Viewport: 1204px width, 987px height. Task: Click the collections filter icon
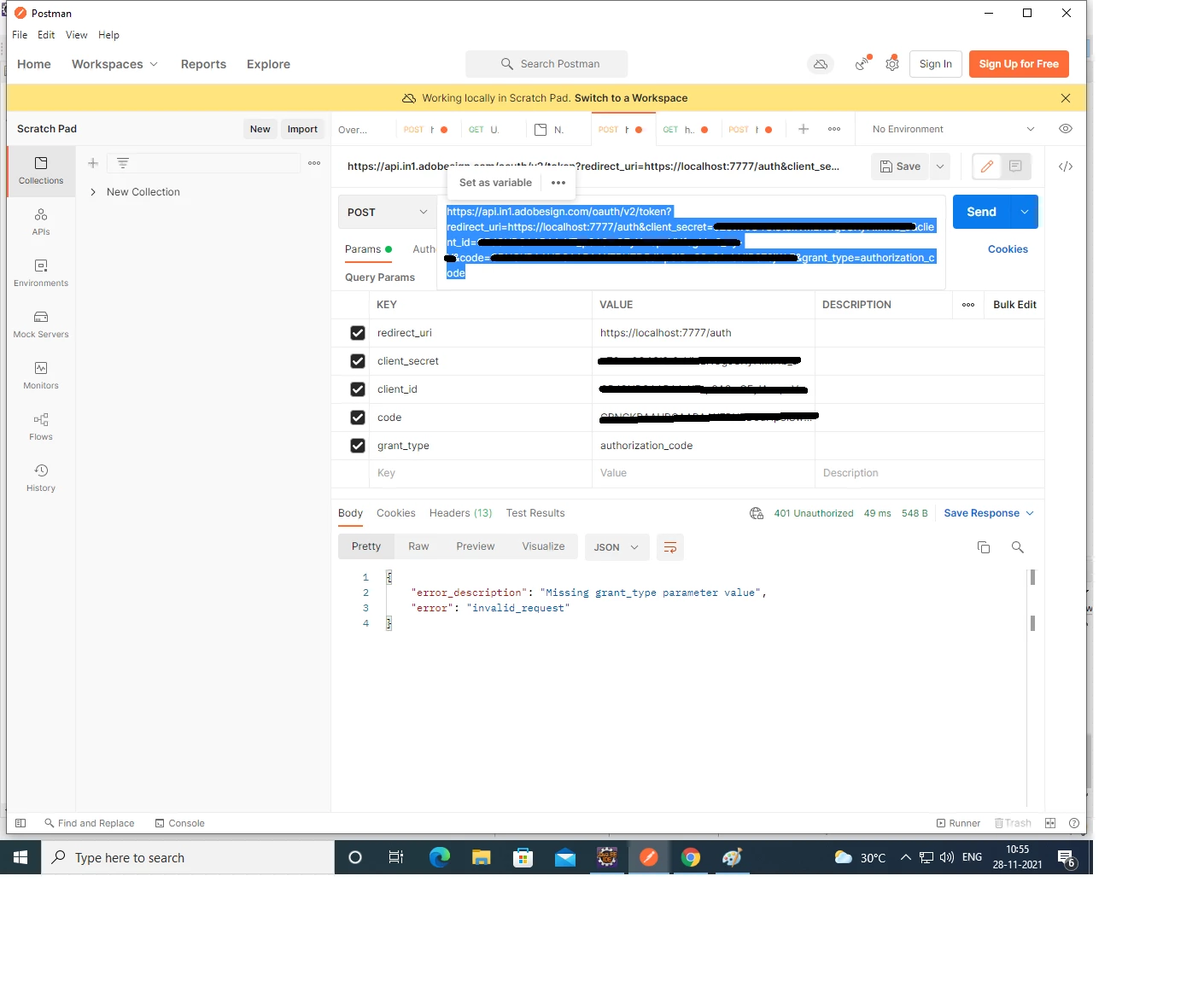click(123, 163)
